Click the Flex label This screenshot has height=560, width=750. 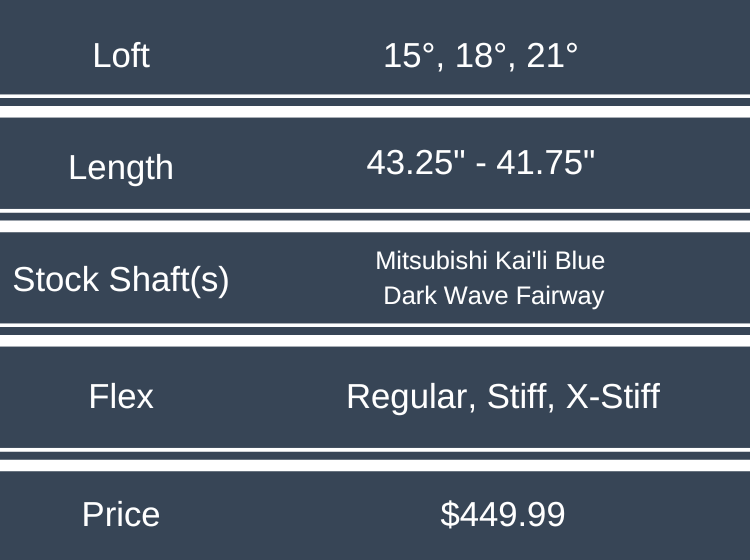coord(121,397)
